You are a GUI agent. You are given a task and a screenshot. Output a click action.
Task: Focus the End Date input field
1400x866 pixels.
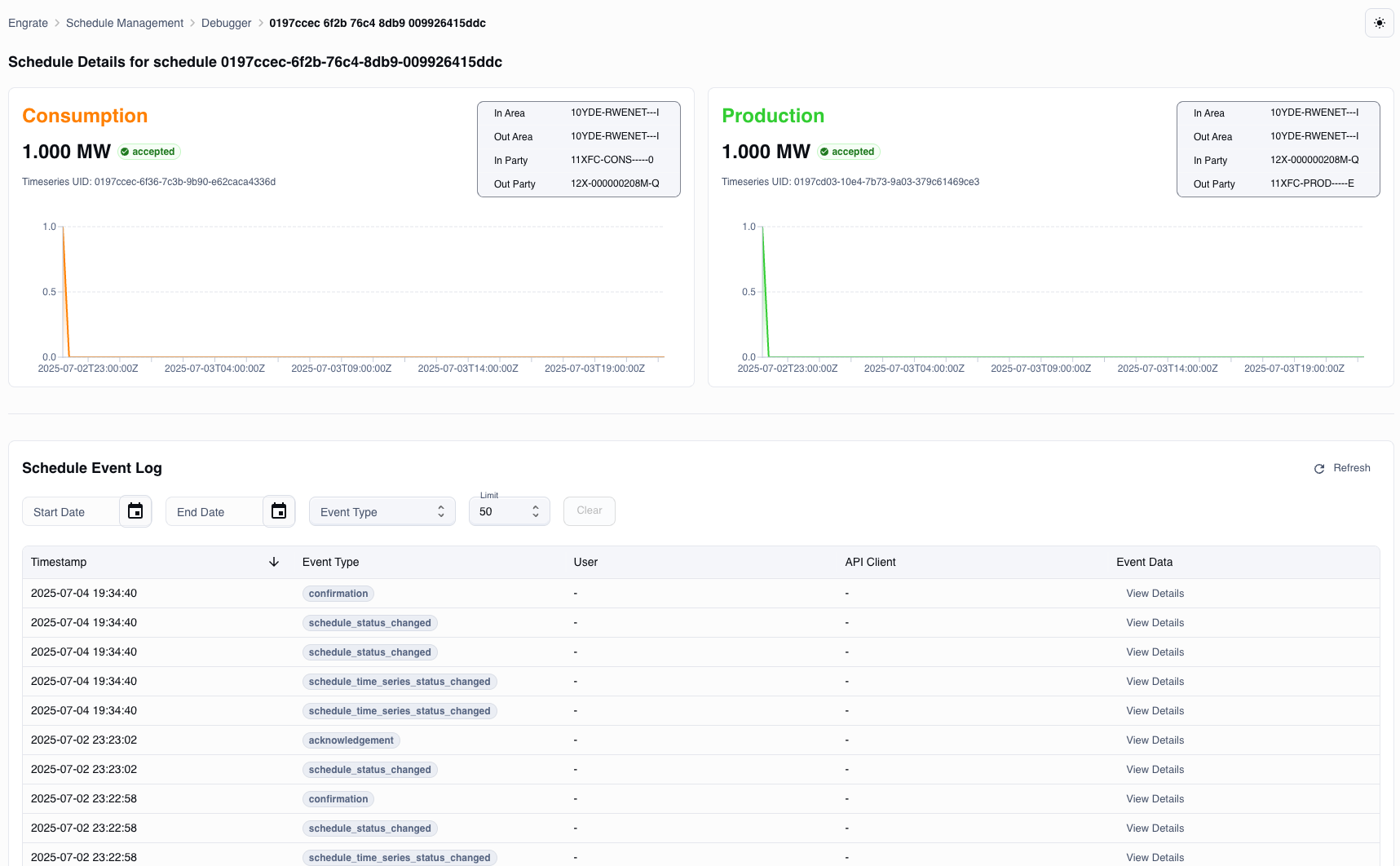point(214,512)
